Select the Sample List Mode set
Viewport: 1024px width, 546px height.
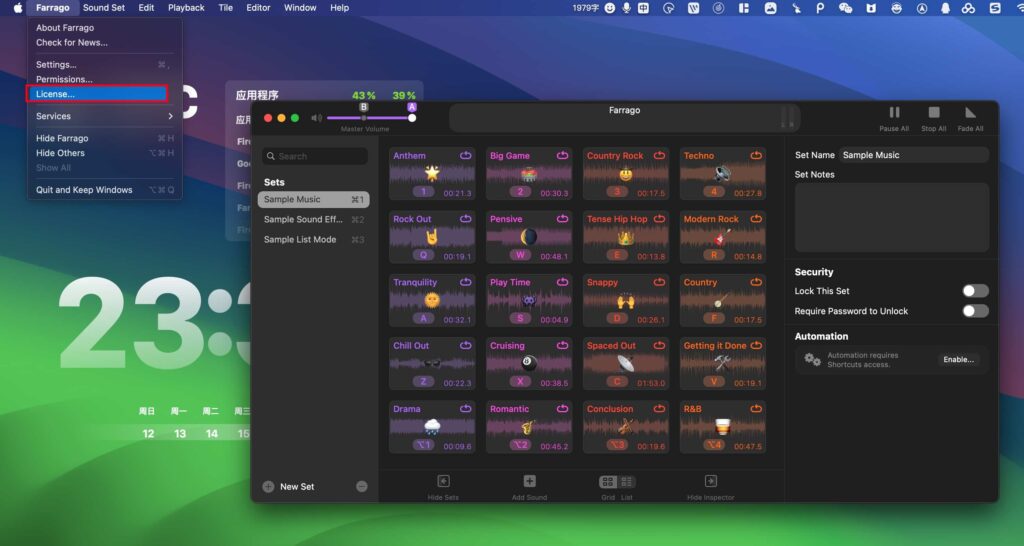(x=313, y=240)
